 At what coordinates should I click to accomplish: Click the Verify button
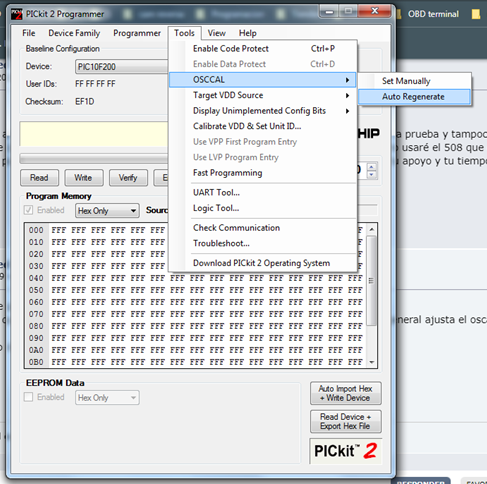click(128, 178)
